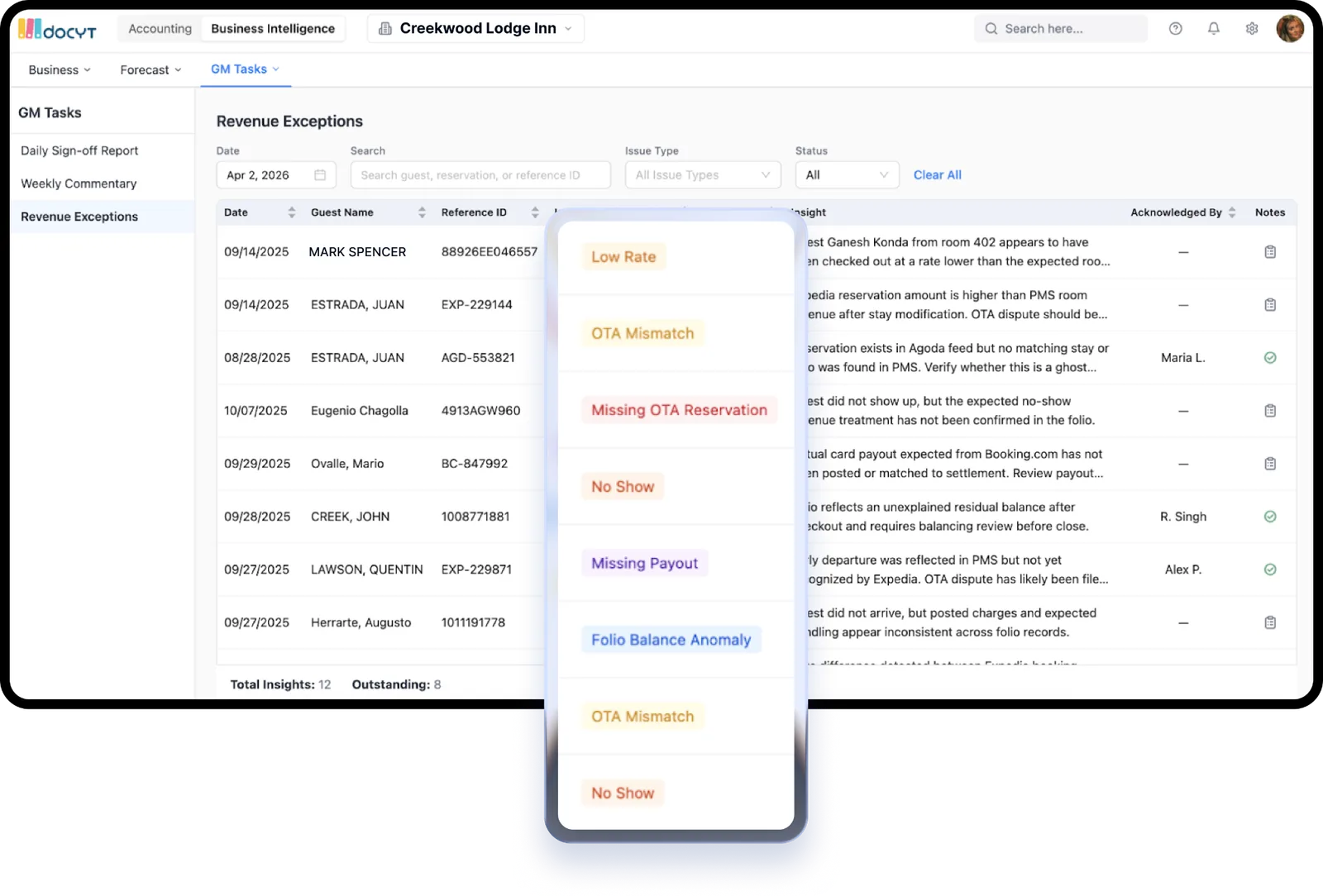This screenshot has height=896, width=1323.
Task: Open the user profile avatar
Action: (x=1290, y=29)
